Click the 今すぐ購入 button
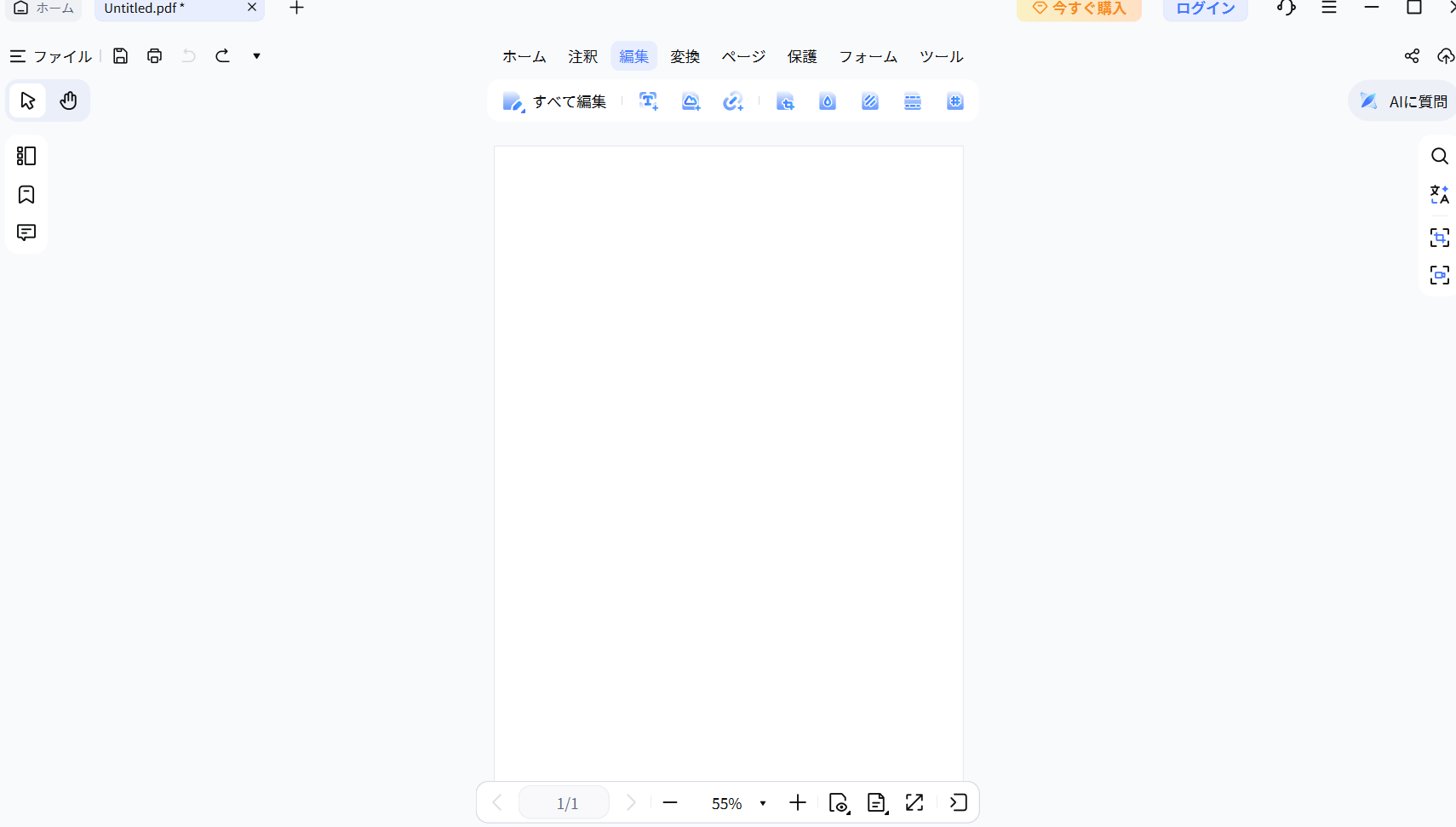The width and height of the screenshot is (1456, 827). click(x=1079, y=8)
